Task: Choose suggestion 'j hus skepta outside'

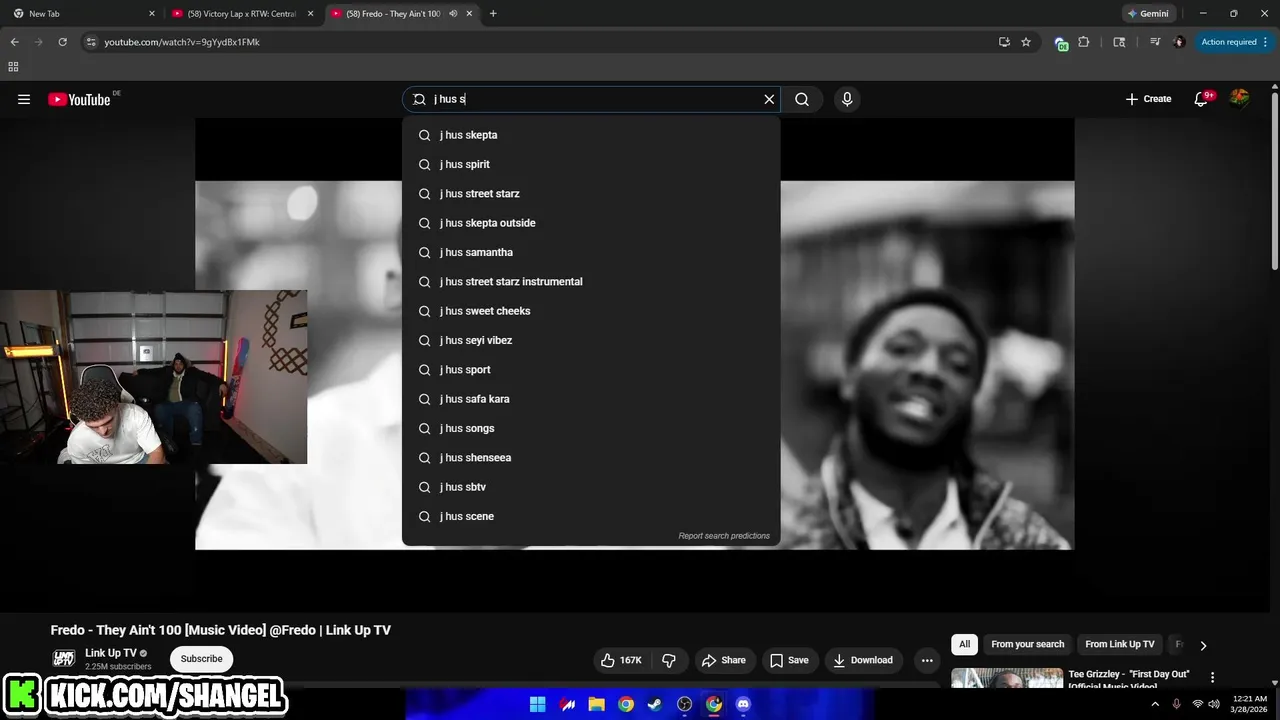Action: point(591,223)
